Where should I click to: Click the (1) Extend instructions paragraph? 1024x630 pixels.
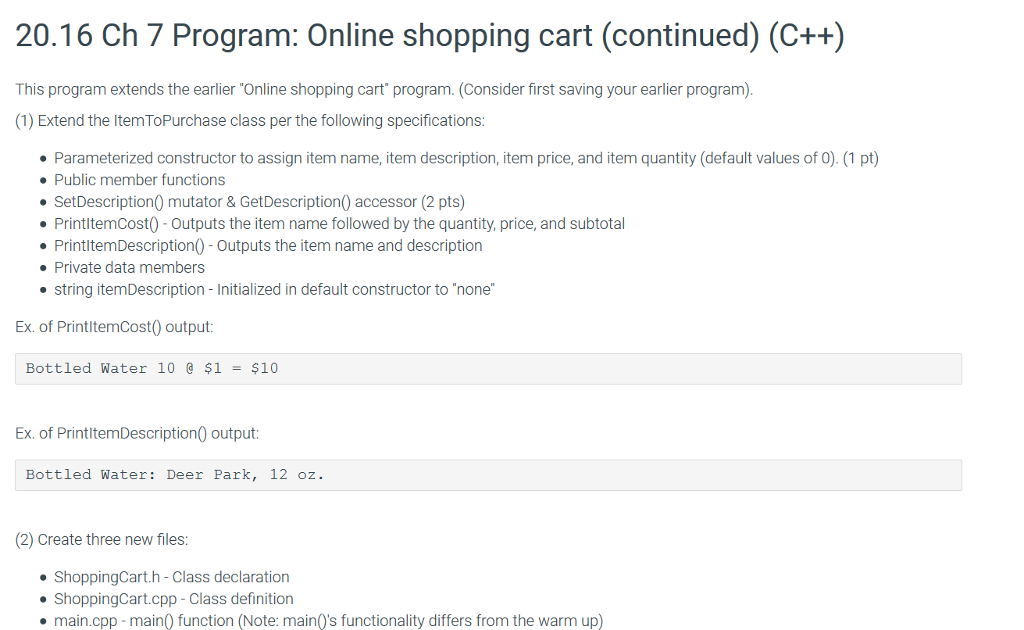point(250,120)
